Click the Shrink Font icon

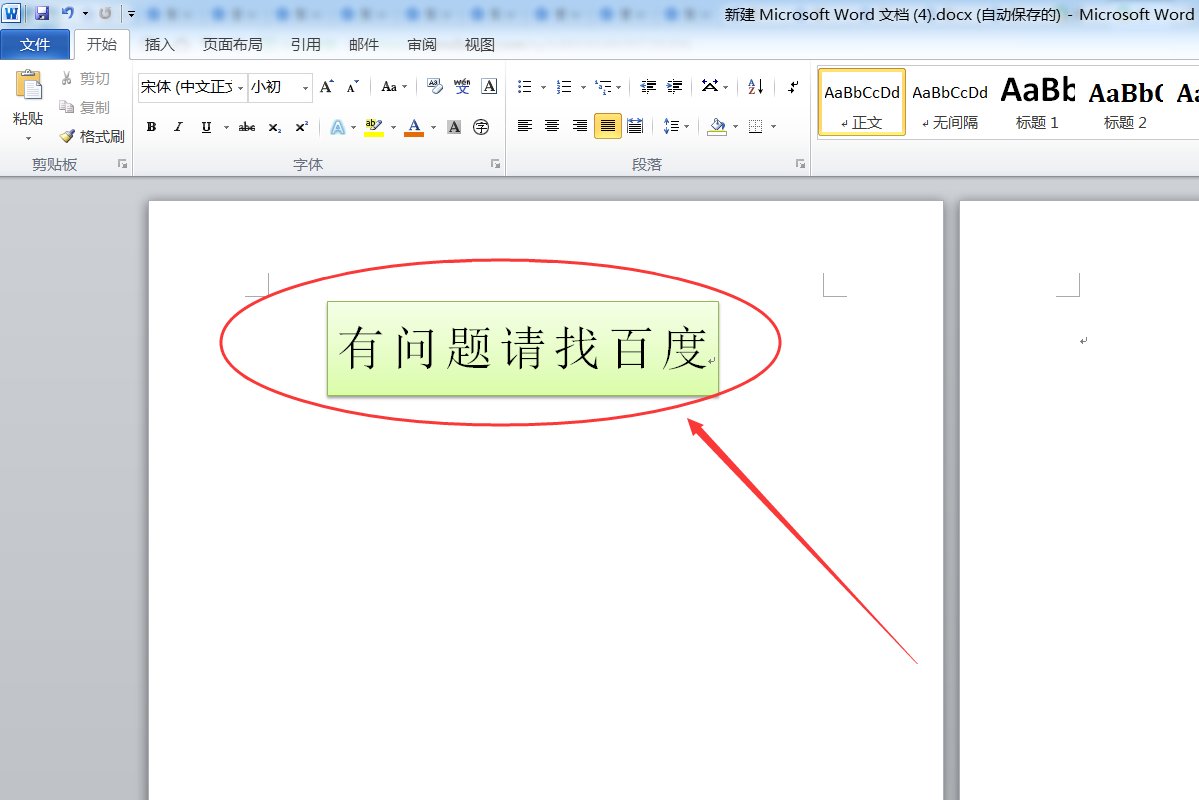353,86
